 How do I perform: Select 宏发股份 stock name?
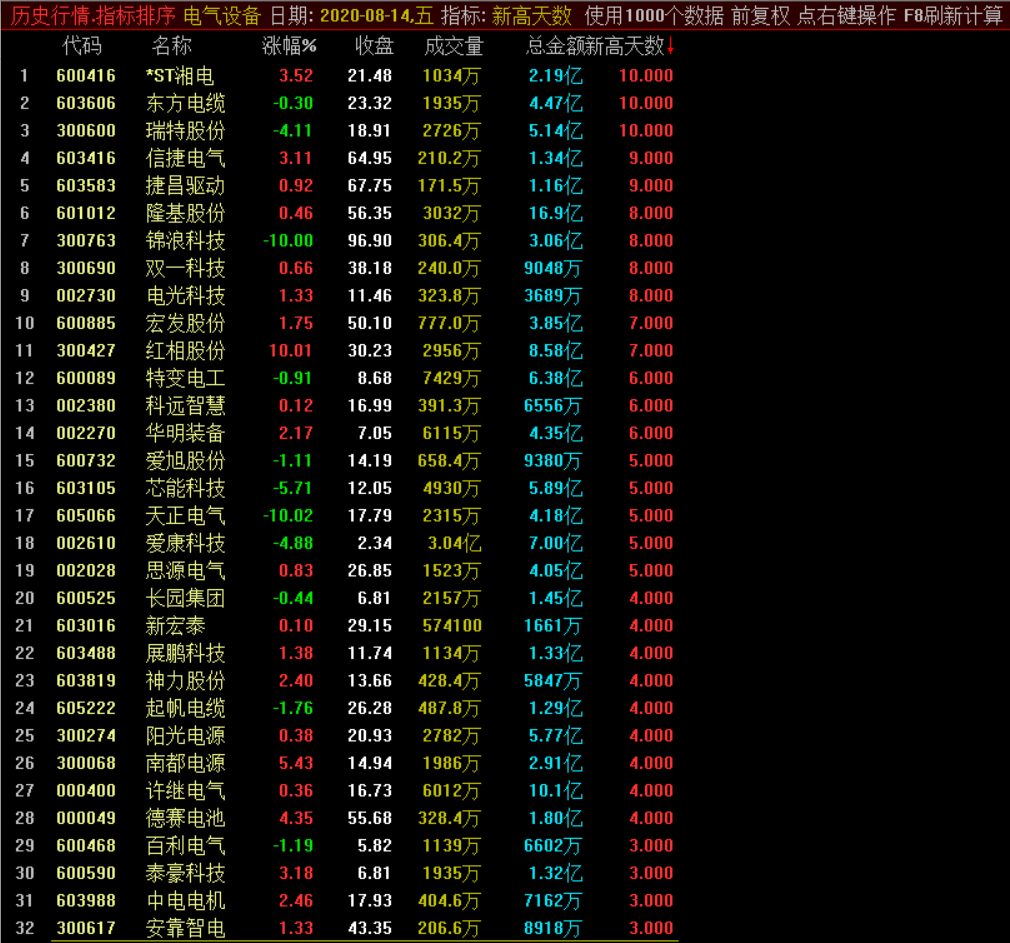click(186, 323)
